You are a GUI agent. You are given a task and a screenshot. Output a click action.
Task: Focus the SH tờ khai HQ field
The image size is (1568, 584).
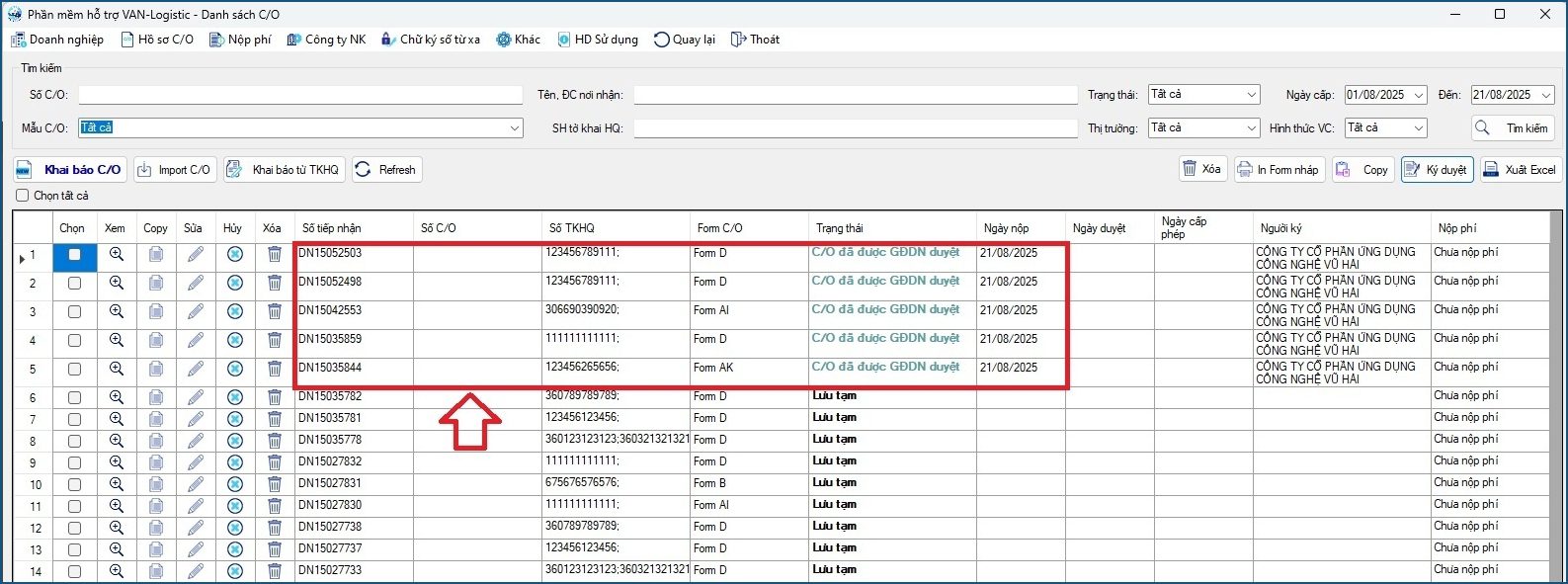coord(856,128)
